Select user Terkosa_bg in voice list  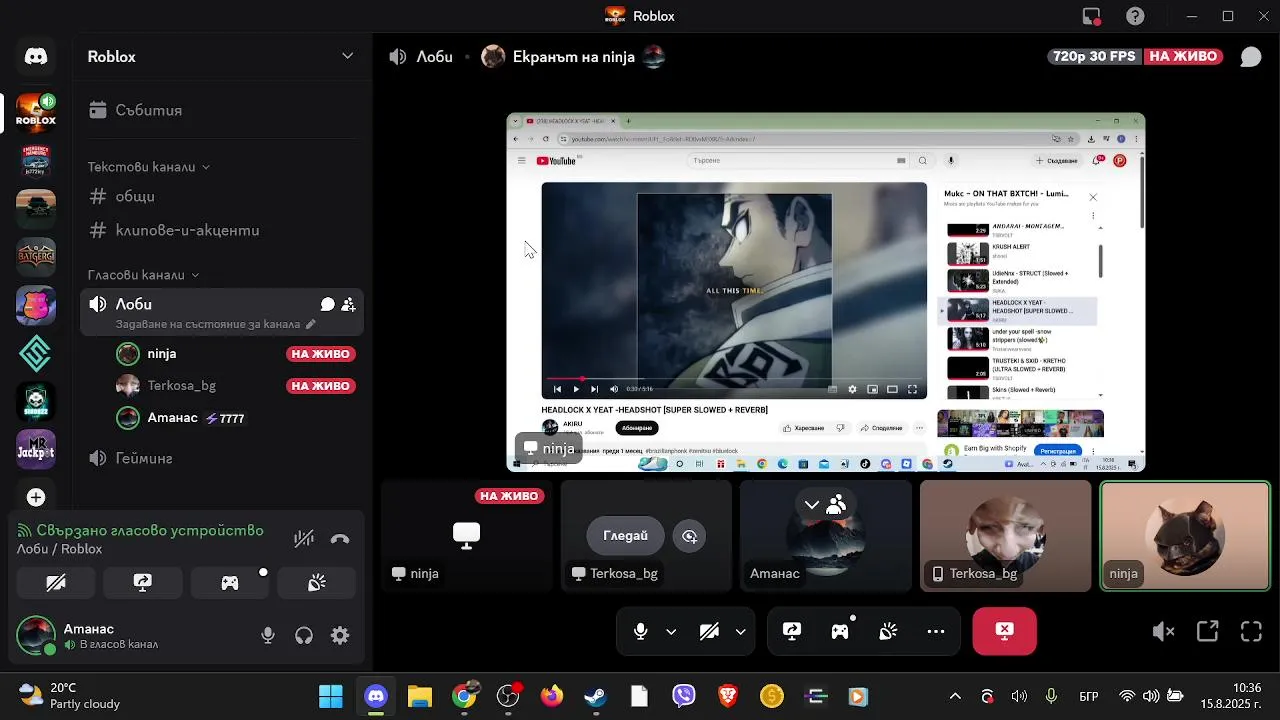236,386
